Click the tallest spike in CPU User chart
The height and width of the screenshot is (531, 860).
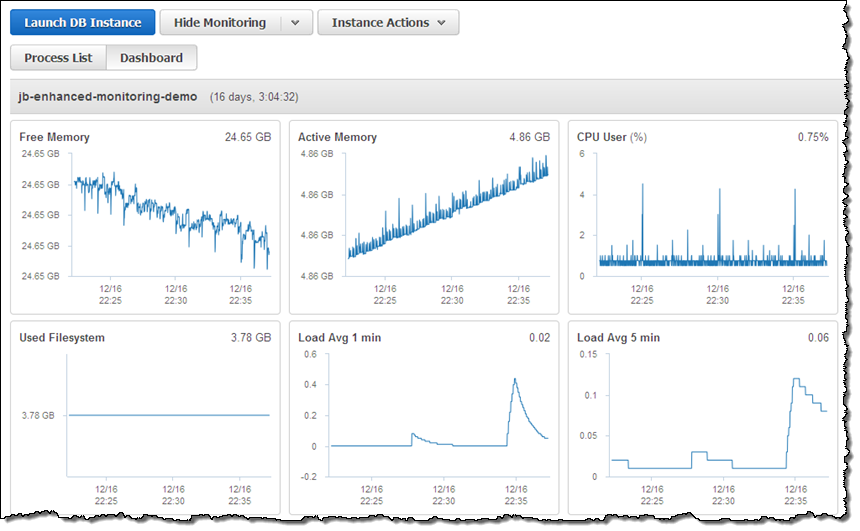tap(642, 187)
